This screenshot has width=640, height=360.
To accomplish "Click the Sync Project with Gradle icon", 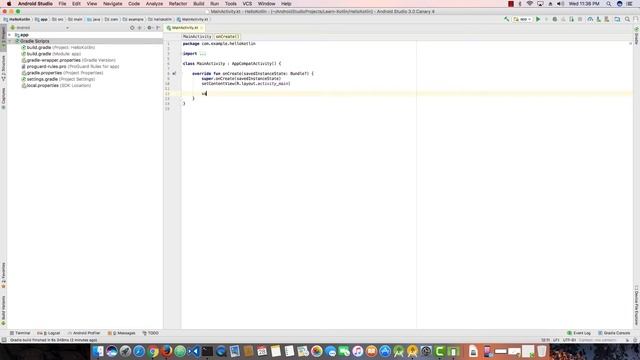I will pyautogui.click(x=590, y=19).
